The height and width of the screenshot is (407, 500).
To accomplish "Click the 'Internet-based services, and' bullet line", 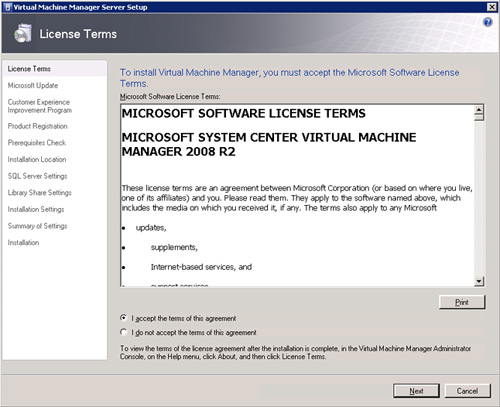I will coord(201,267).
